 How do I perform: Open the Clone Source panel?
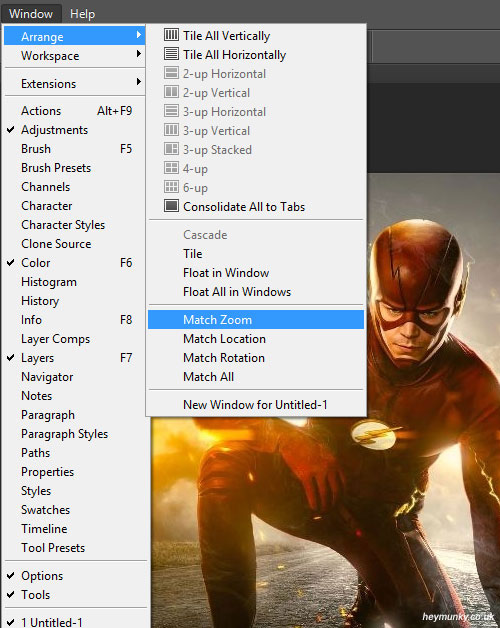(75, 244)
